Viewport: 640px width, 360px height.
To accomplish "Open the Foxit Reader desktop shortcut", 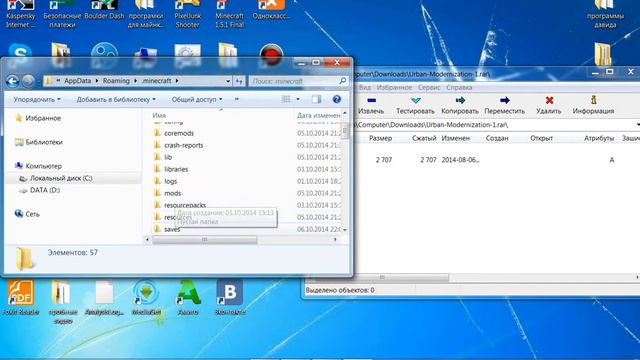I will tap(20, 298).
